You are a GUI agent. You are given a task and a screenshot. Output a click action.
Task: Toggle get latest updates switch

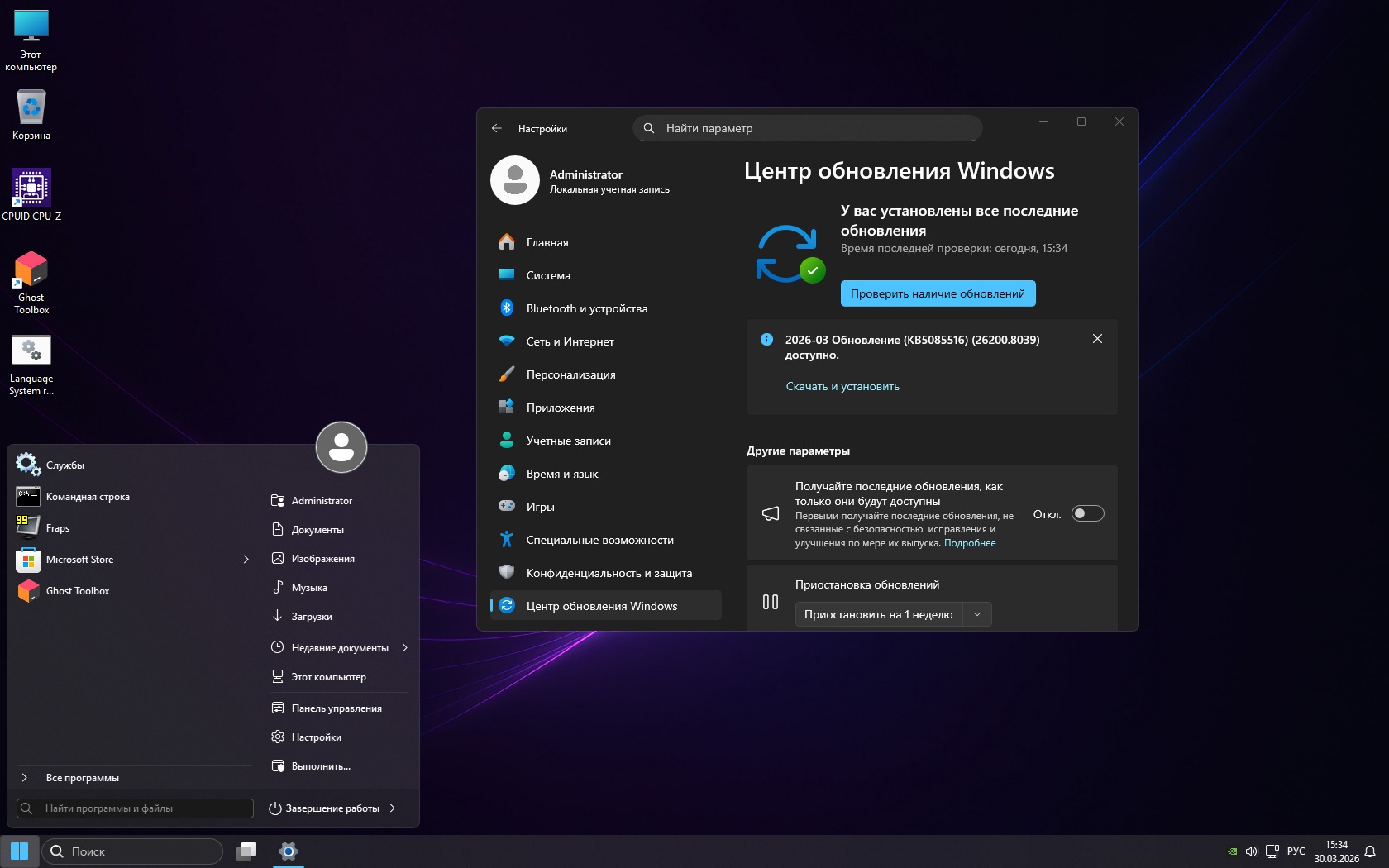(x=1087, y=514)
